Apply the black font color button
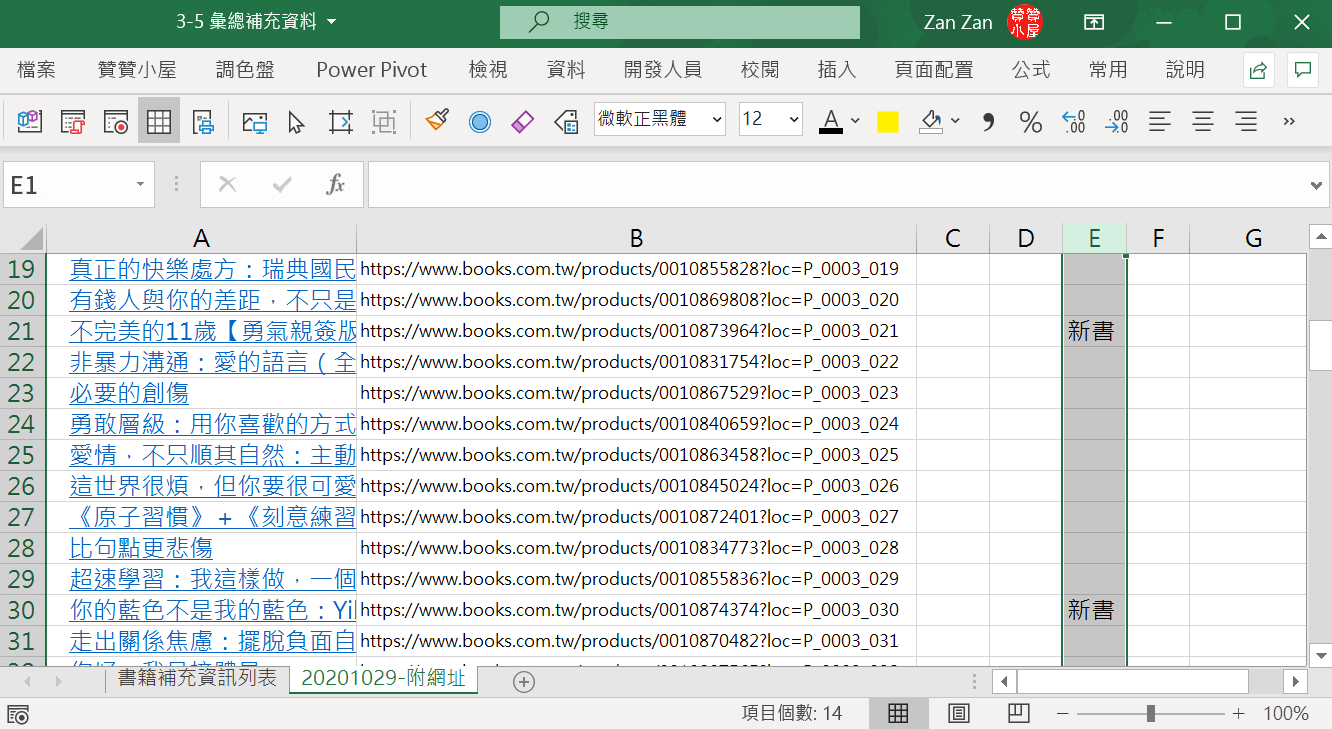 pyautogui.click(x=830, y=121)
